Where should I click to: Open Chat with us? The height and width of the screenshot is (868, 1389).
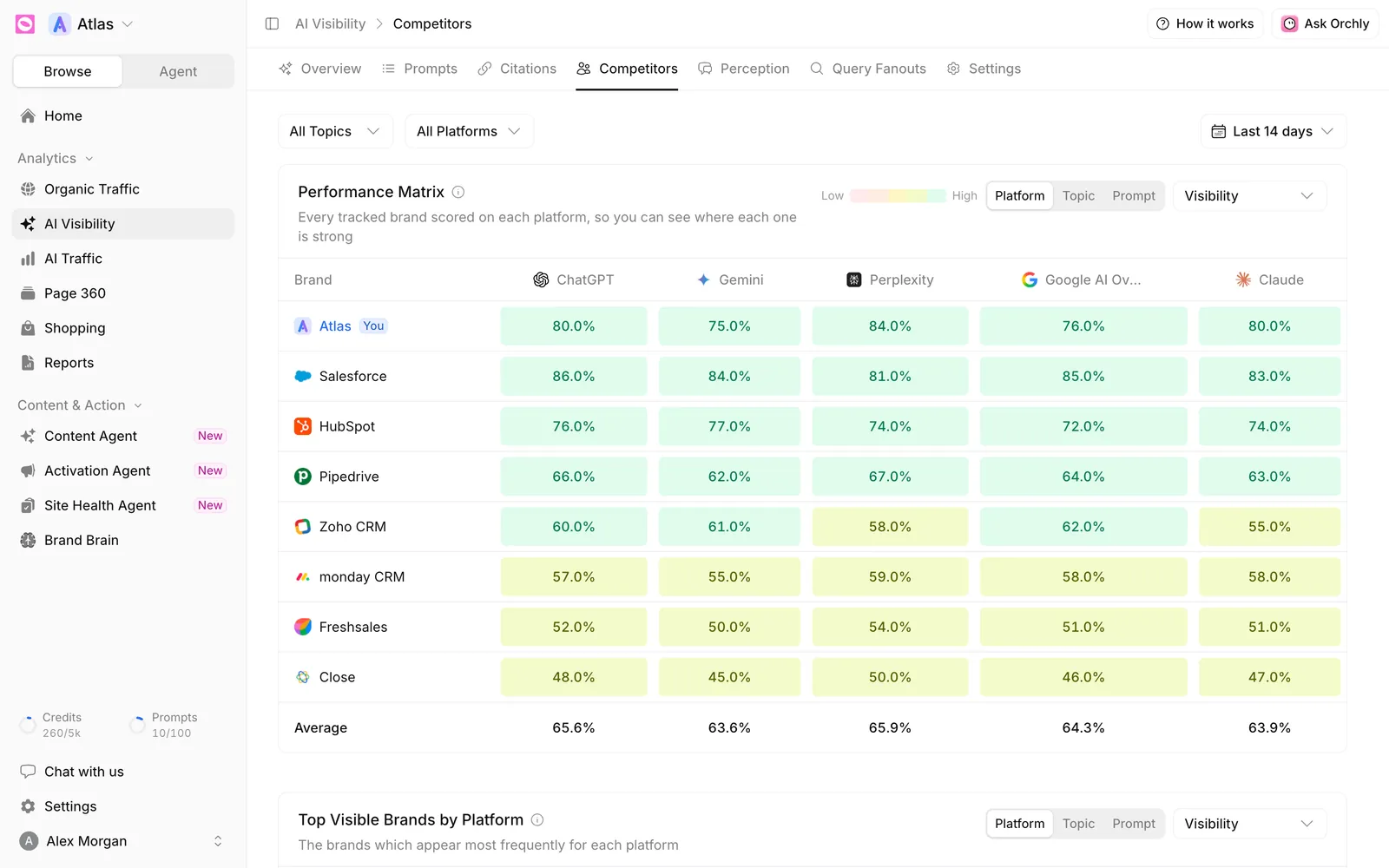point(123,772)
